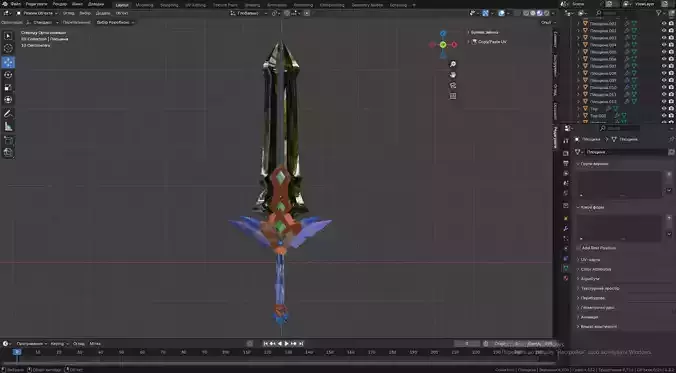This screenshot has height=373, width=676.
Task: Switch viewport to solid shading
Action: [532, 13]
